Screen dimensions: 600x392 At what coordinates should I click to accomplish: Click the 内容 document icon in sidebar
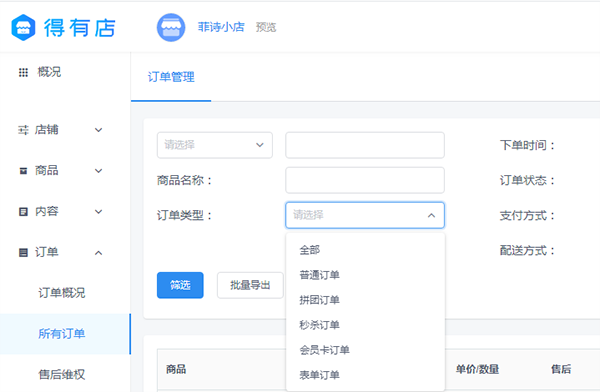[x=23, y=212]
